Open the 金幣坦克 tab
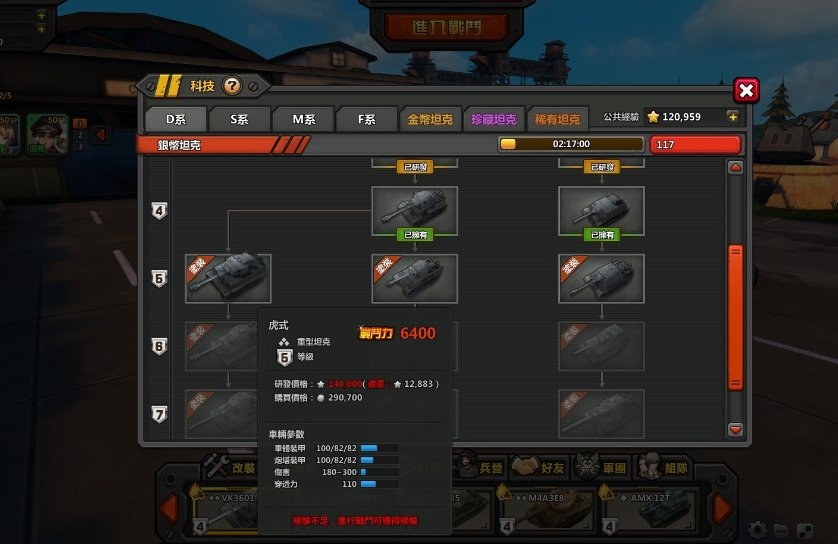The width and height of the screenshot is (838, 544). 430,119
